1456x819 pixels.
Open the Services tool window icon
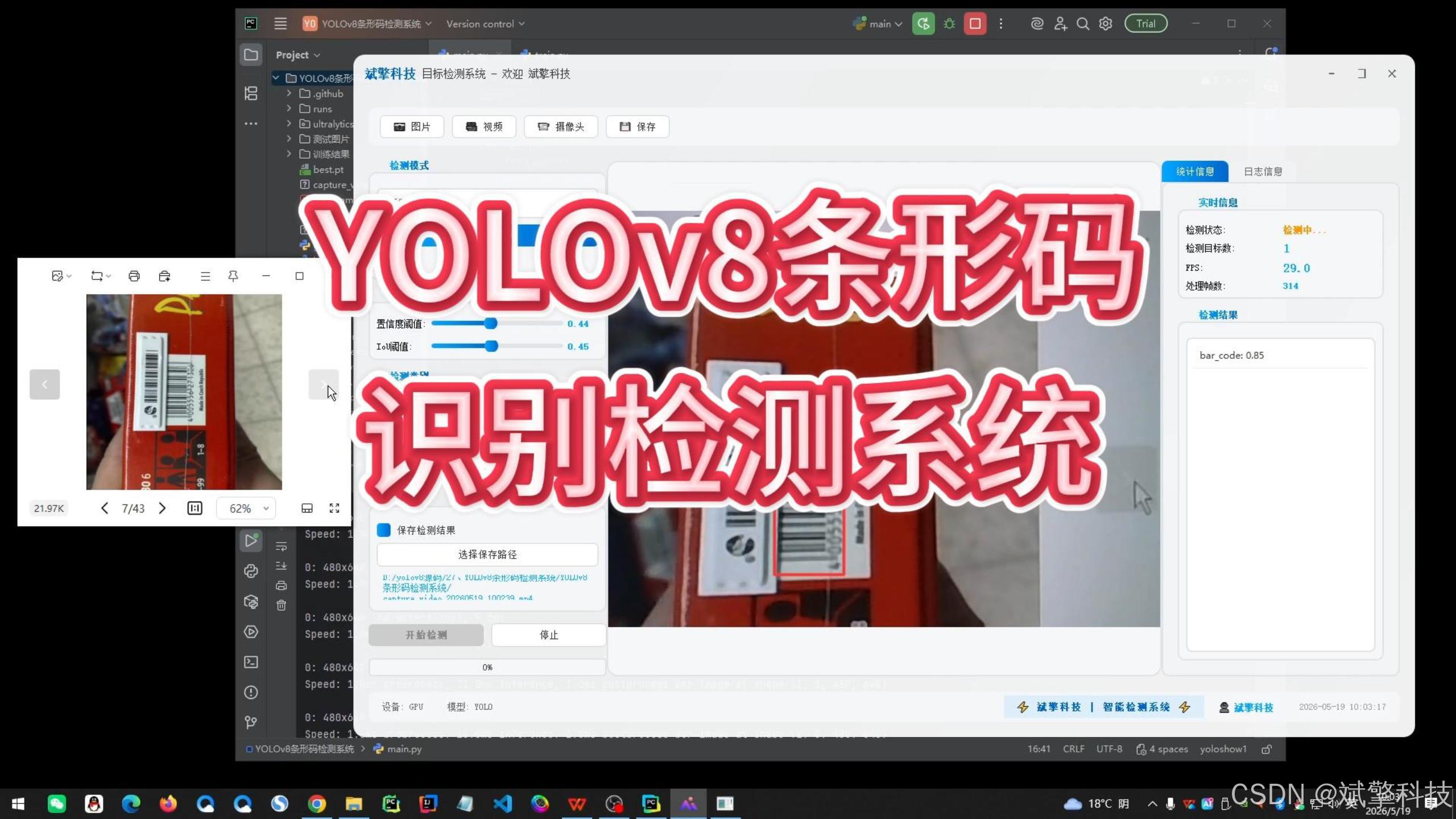point(251,632)
